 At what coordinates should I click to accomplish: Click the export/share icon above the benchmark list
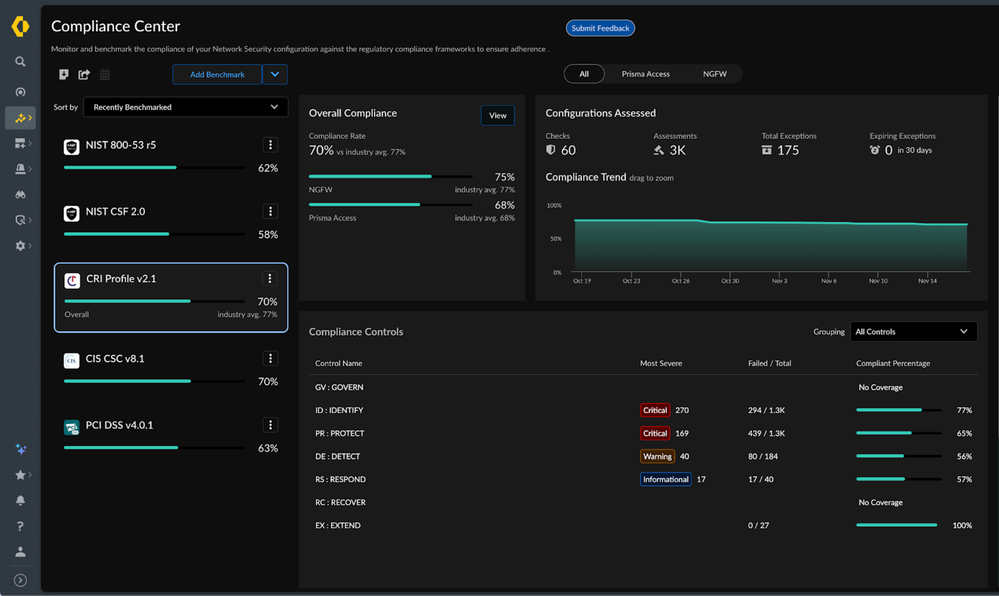pyautogui.click(x=84, y=74)
